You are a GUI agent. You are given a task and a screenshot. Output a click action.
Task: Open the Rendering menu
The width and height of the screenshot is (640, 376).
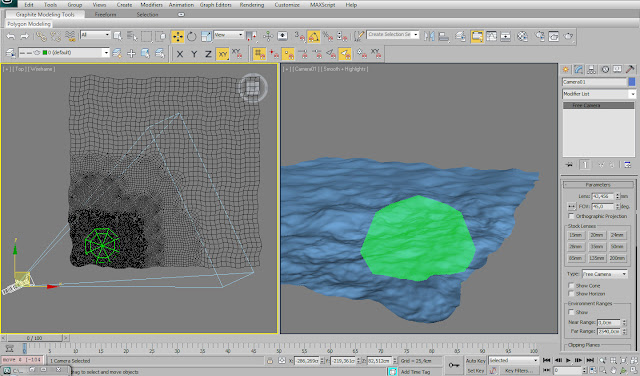[252, 5]
